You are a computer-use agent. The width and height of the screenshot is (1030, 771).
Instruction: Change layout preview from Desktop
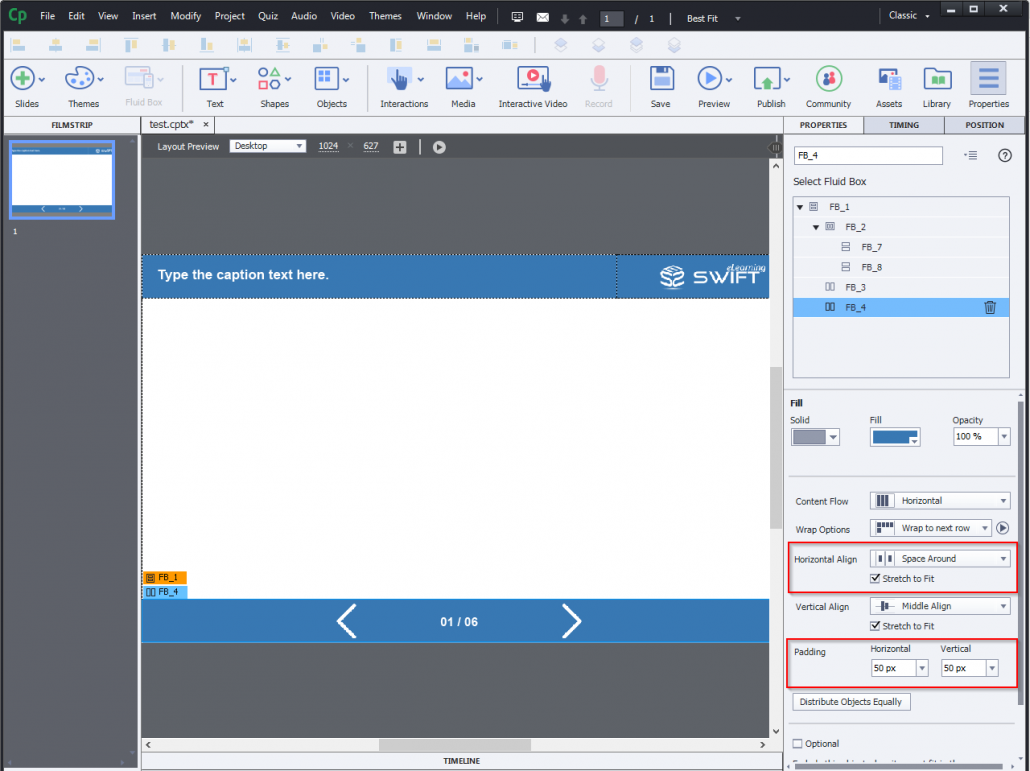pos(269,146)
